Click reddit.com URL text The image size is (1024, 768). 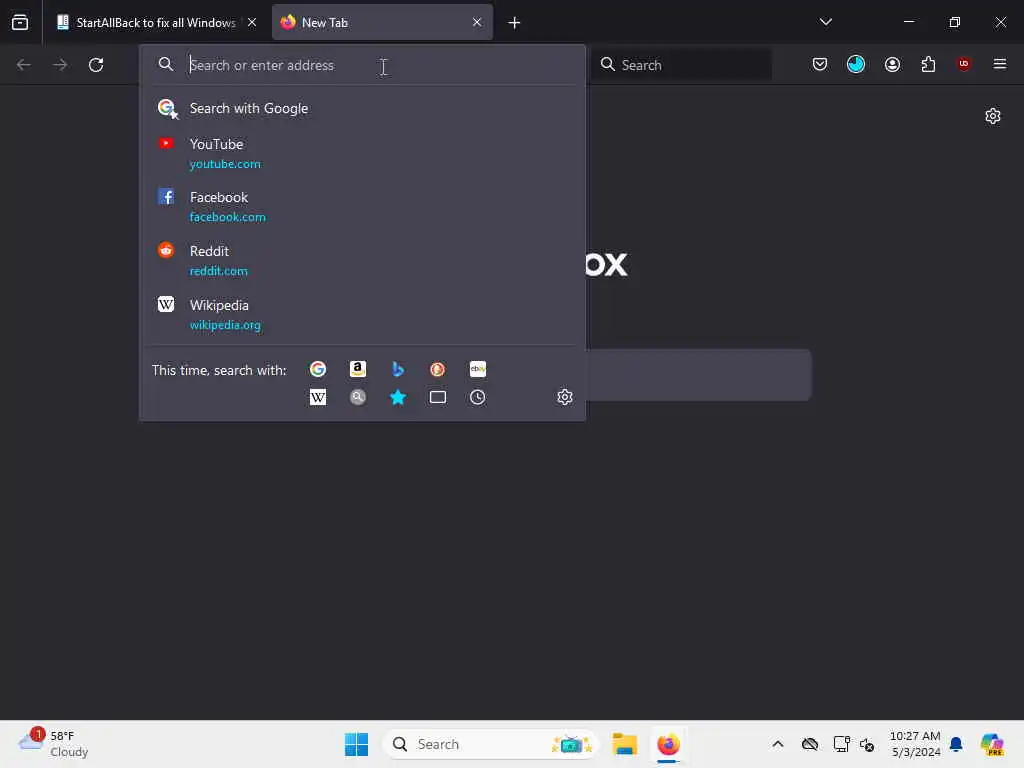tap(218, 271)
